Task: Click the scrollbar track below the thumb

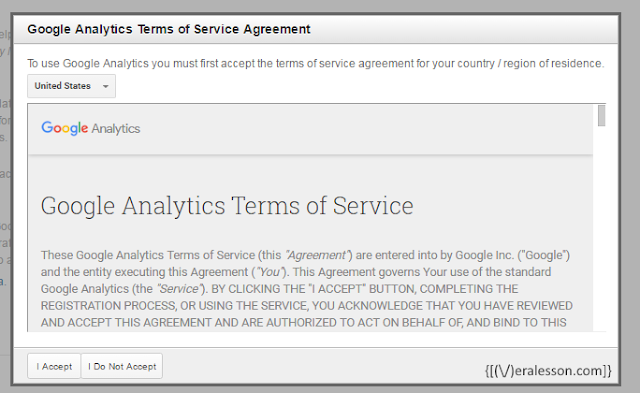Action: [x=601, y=229]
